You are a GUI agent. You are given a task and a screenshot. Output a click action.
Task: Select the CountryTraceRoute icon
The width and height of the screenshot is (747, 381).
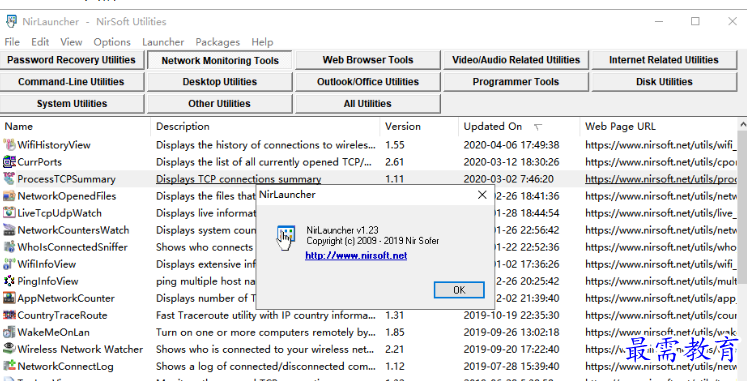pos(9,315)
